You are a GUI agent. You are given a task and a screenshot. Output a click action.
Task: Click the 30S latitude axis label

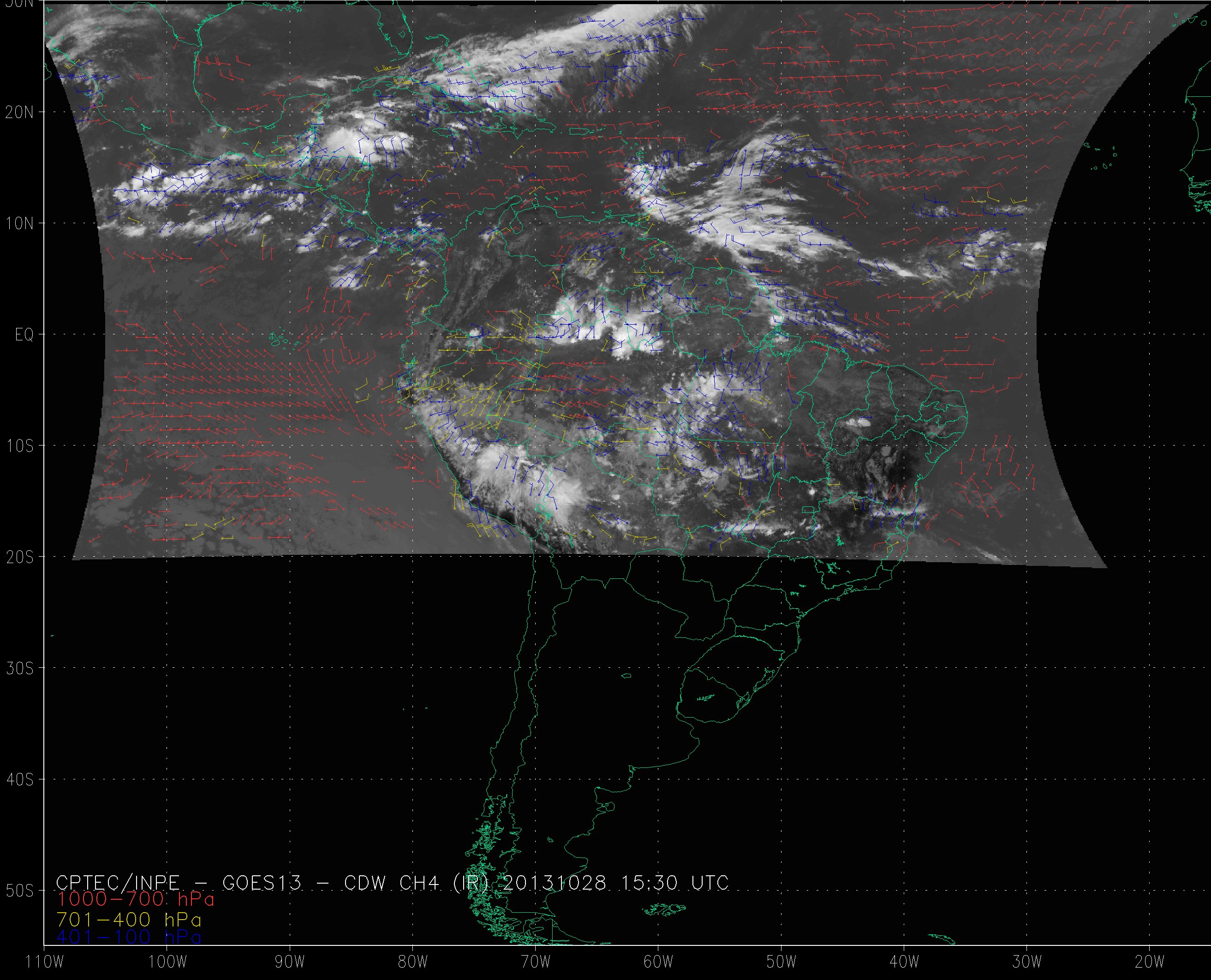click(x=20, y=668)
